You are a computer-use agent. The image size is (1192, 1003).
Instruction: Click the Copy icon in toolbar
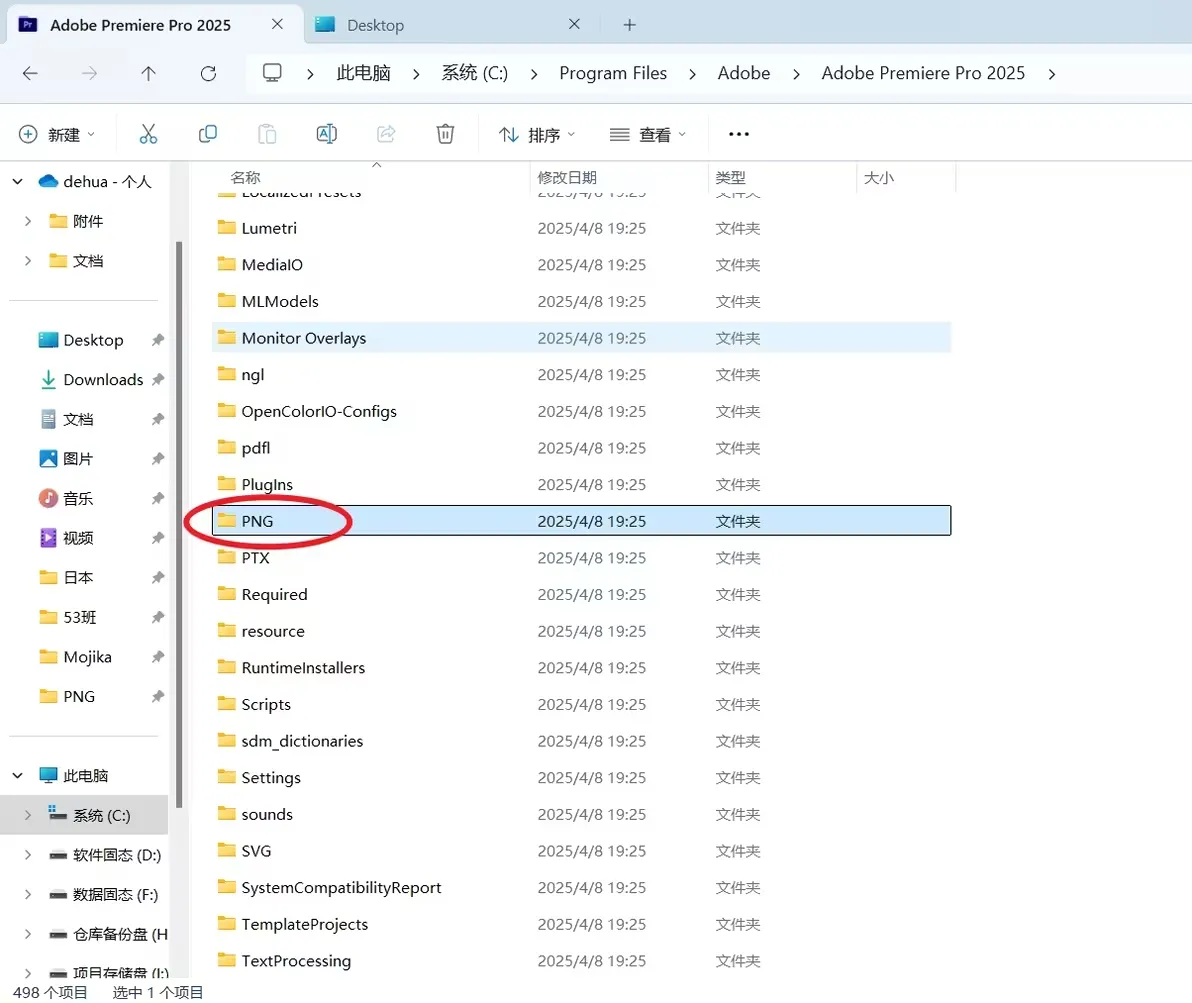pos(208,134)
